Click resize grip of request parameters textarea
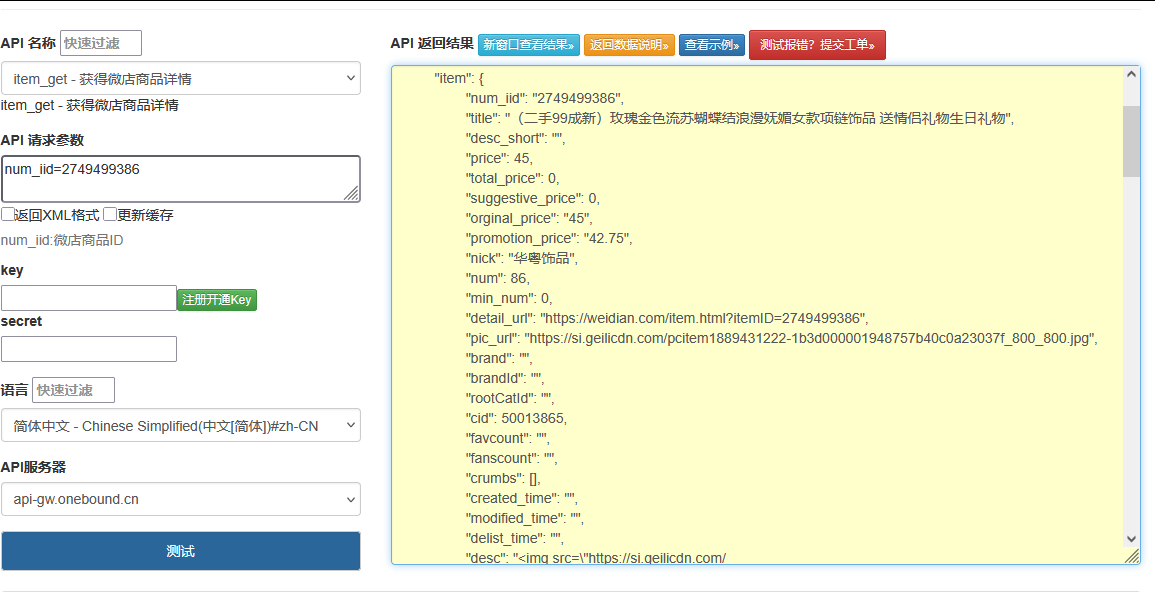 pos(352,194)
